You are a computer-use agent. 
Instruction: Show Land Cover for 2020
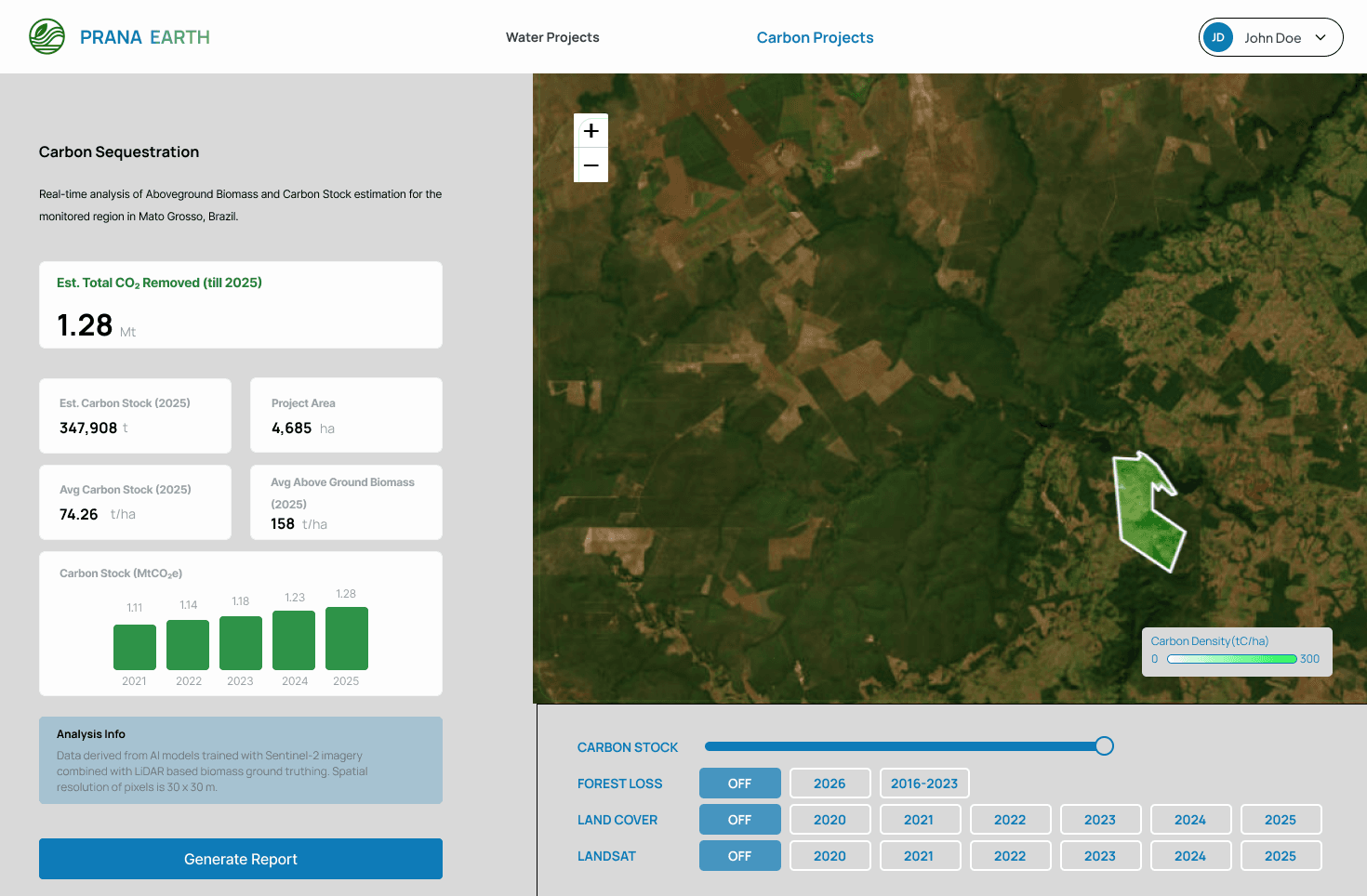[x=830, y=820]
